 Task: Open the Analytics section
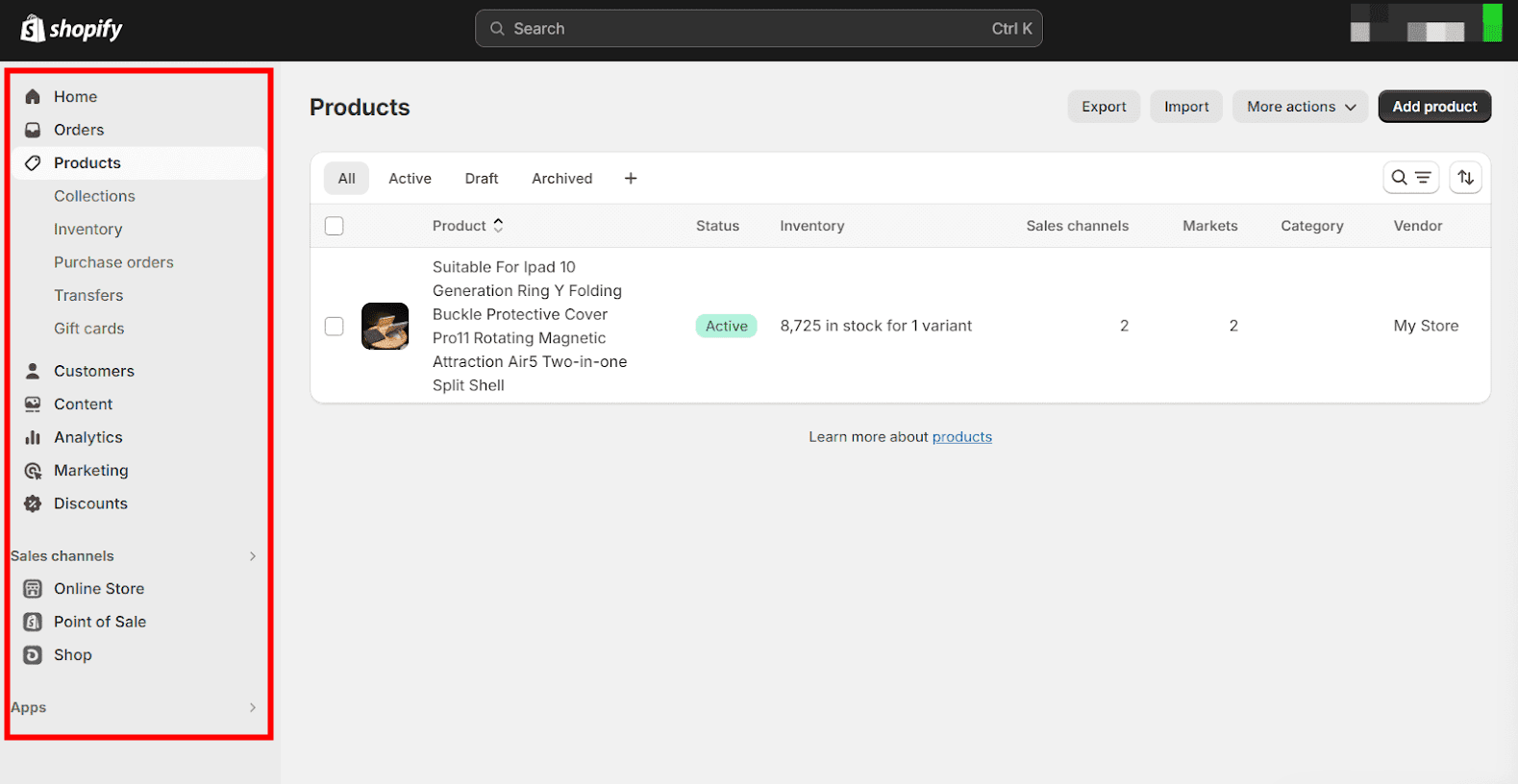(x=87, y=437)
